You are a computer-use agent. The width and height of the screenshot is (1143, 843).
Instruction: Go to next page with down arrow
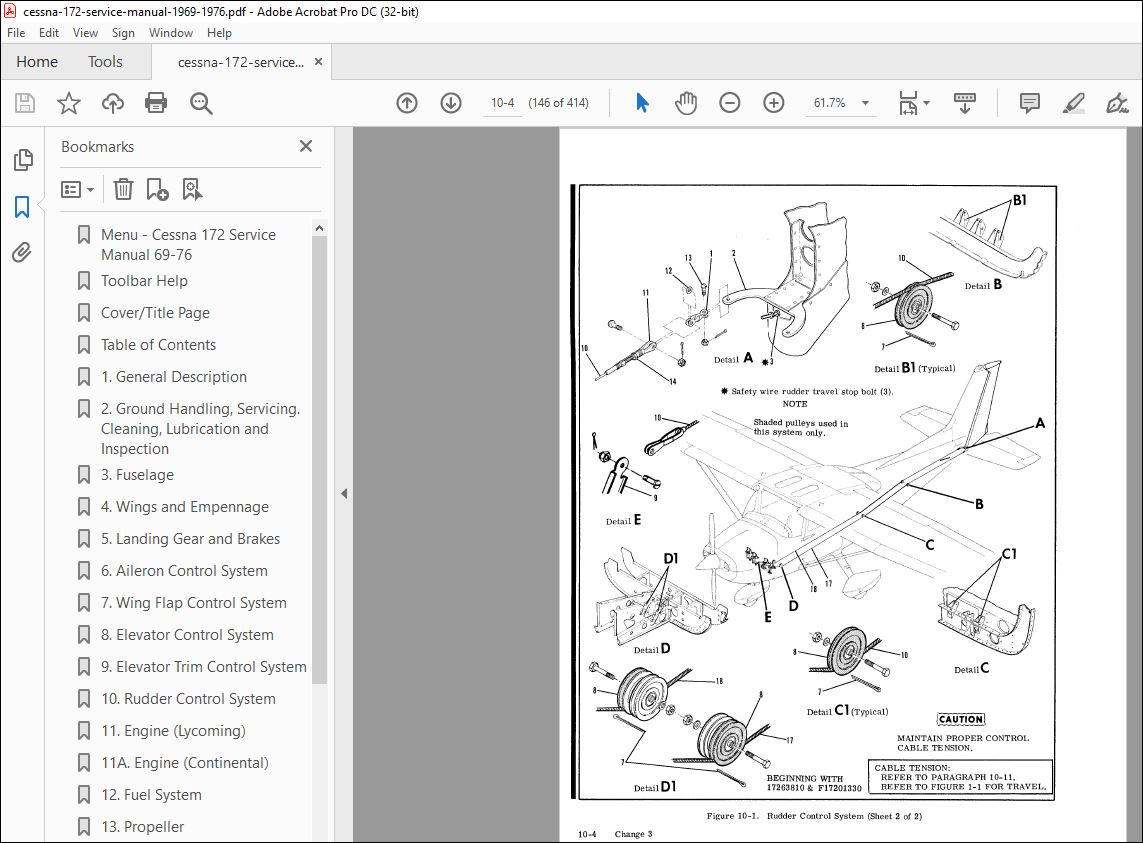tap(450, 103)
